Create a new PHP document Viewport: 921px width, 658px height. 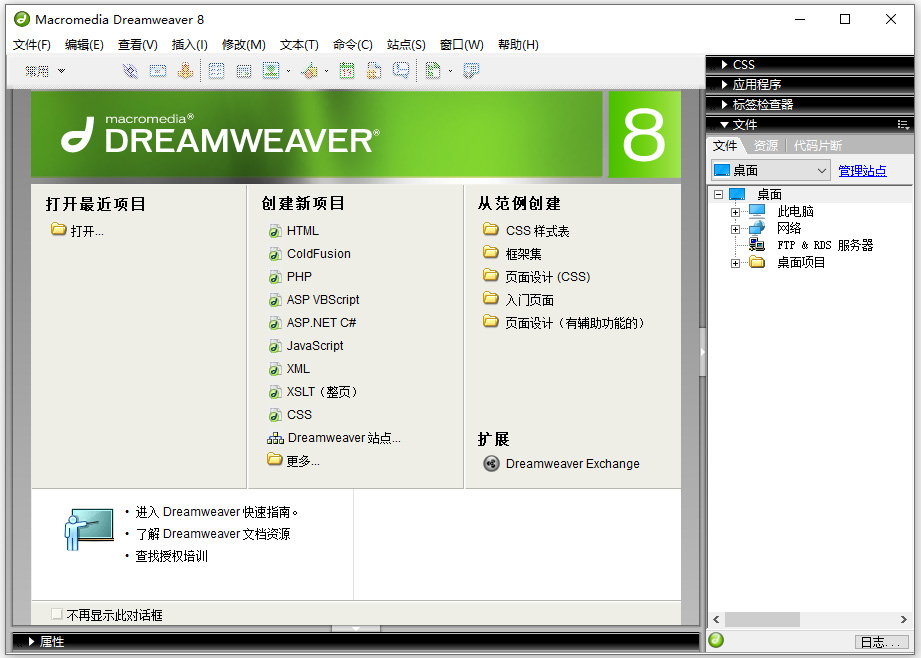coord(300,276)
